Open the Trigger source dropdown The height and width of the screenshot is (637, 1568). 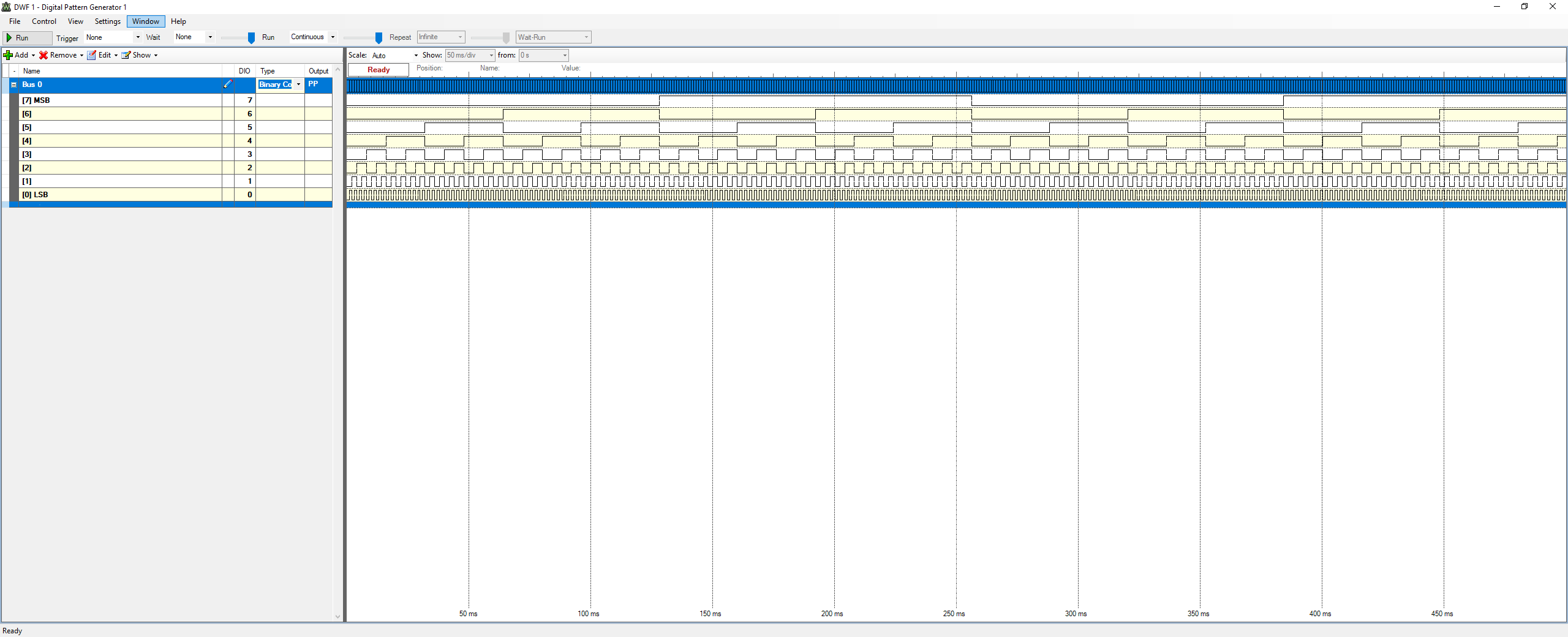tap(137, 37)
